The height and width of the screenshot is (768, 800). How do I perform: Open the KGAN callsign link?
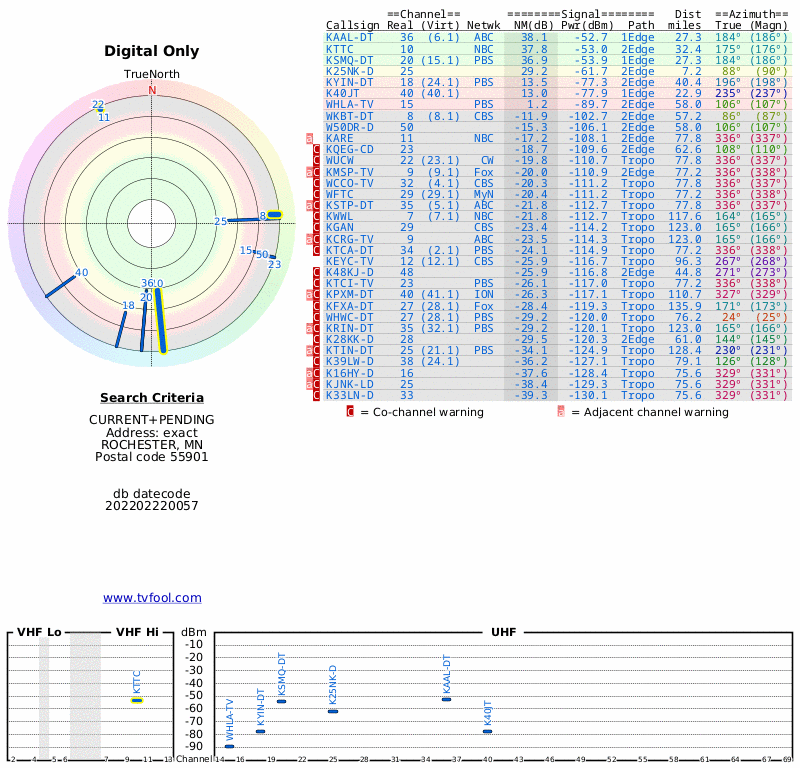point(339,228)
